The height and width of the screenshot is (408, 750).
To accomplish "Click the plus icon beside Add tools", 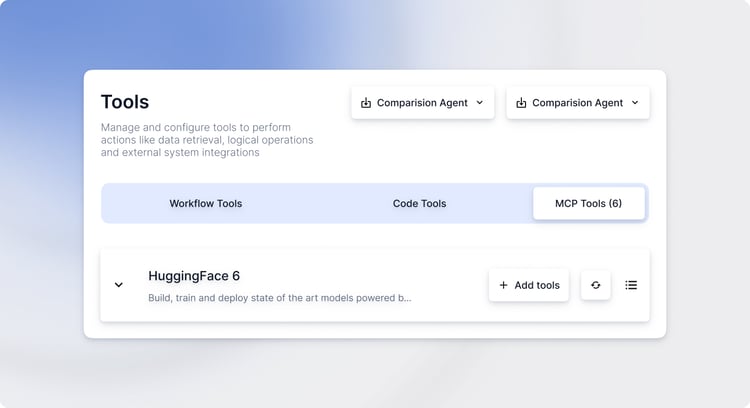I will click(x=503, y=285).
